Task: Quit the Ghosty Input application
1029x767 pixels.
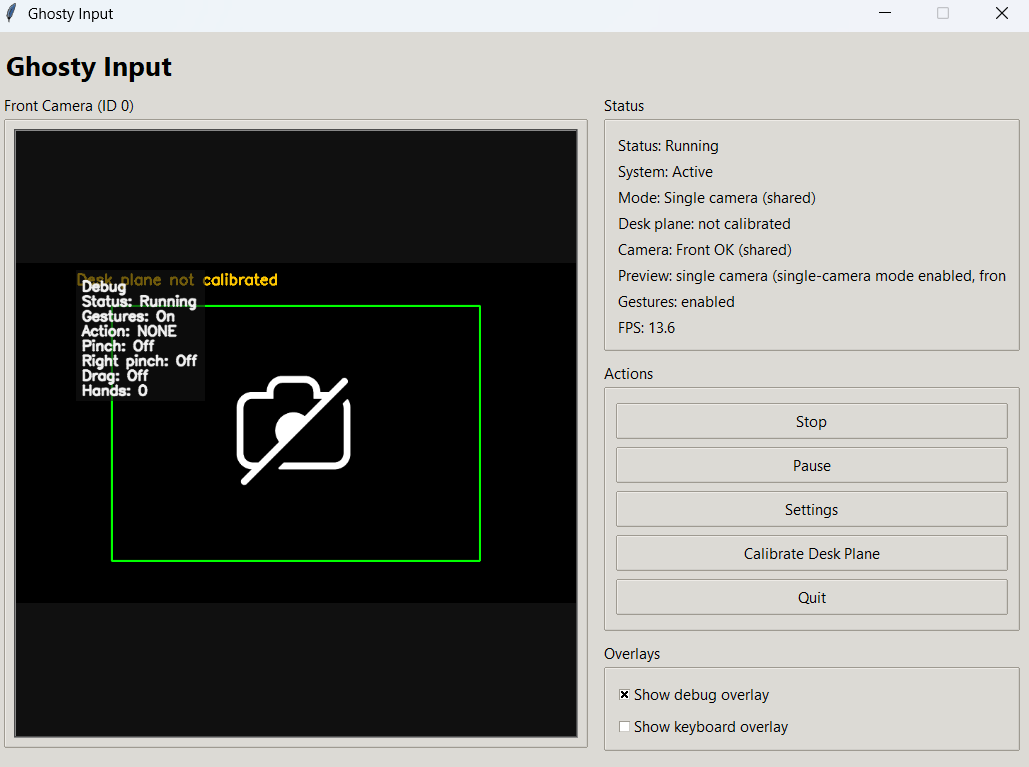Action: click(811, 597)
